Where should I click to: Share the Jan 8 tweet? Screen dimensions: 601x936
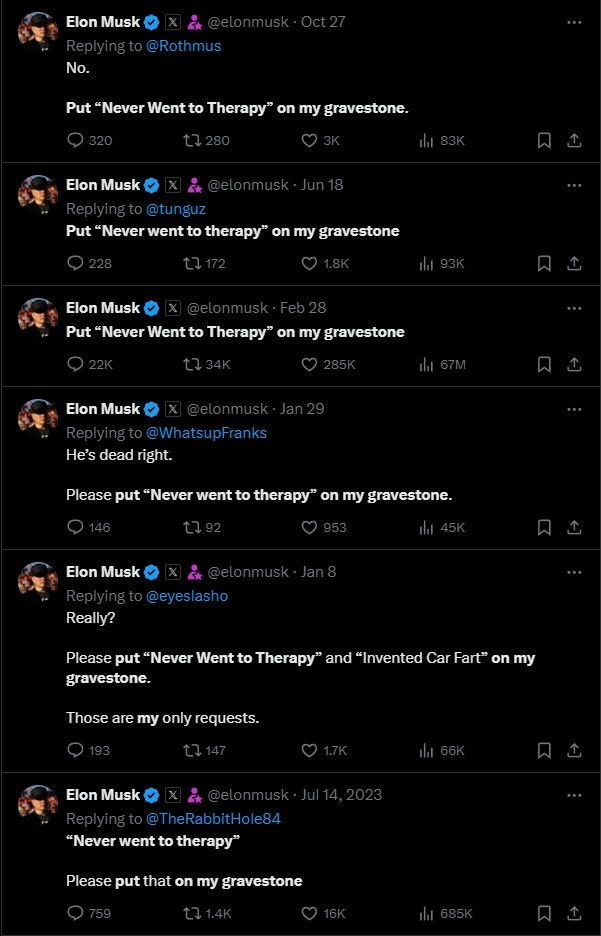(x=574, y=750)
